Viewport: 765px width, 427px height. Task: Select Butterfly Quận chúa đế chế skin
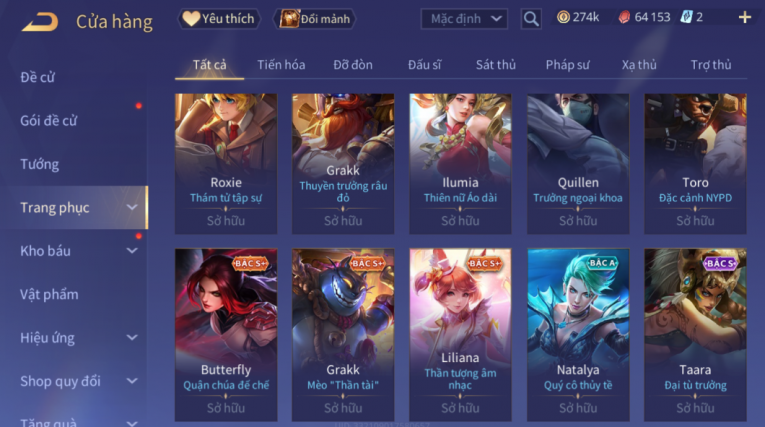(226, 335)
